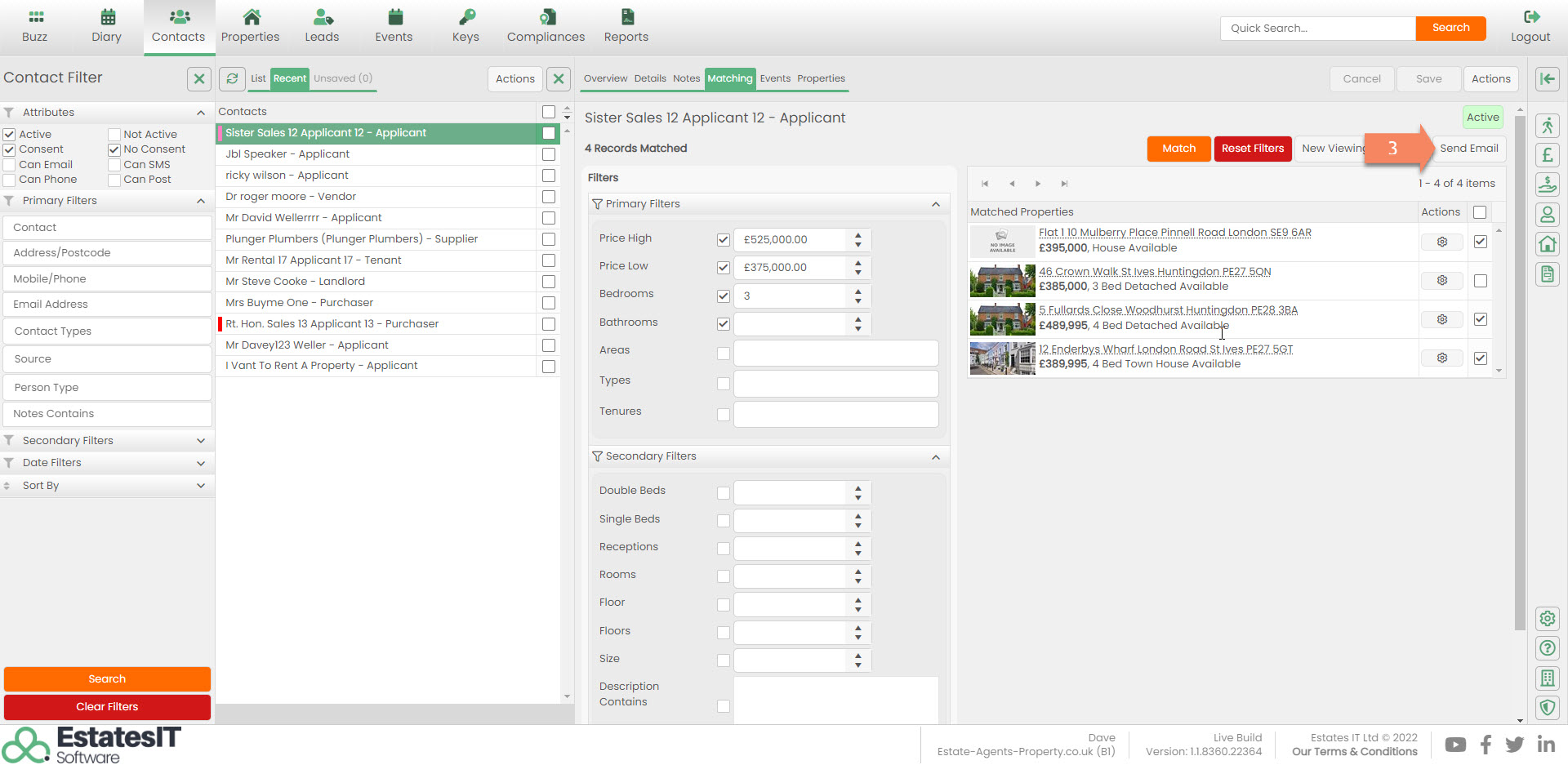
Task: Open the help question mark icon
Action: pos(1547,648)
